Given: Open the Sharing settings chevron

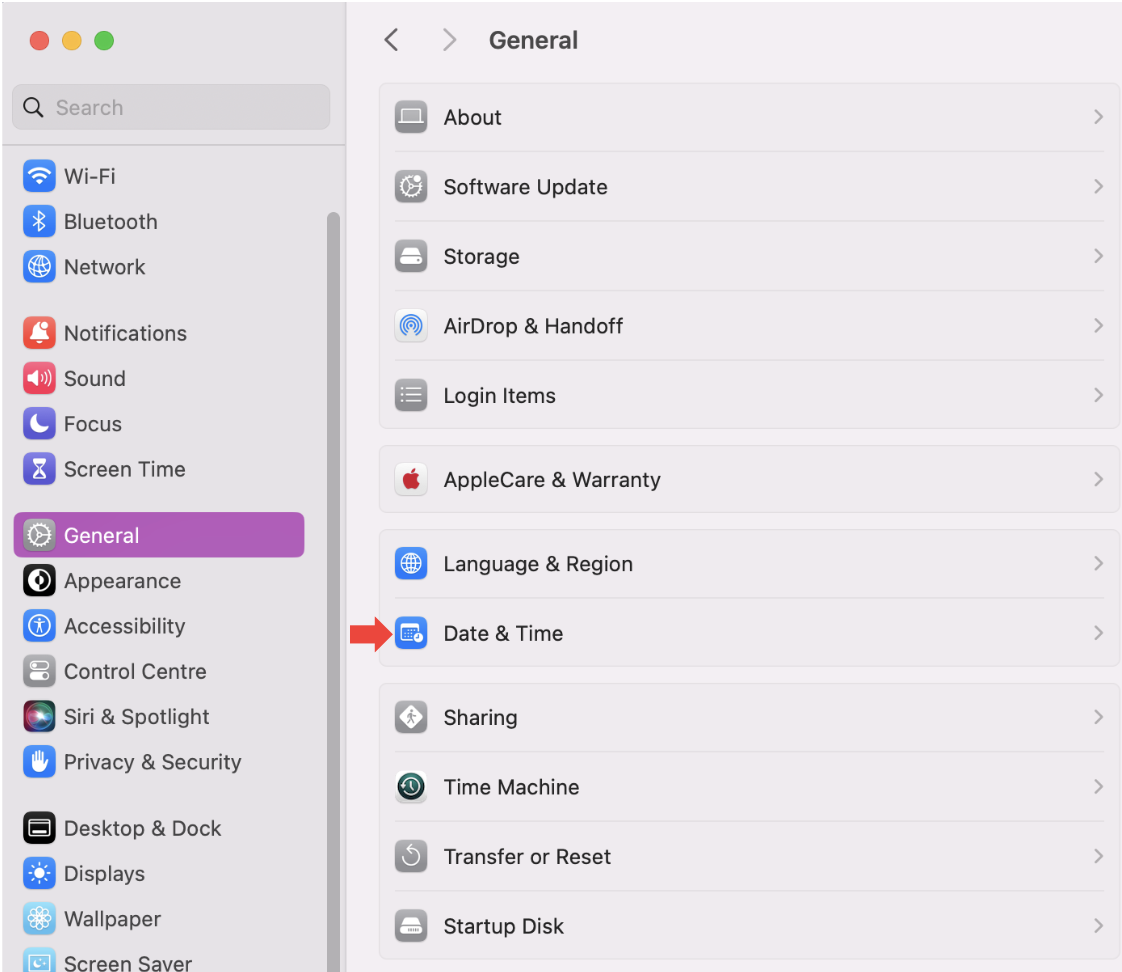Looking at the screenshot, I should coord(1097,717).
